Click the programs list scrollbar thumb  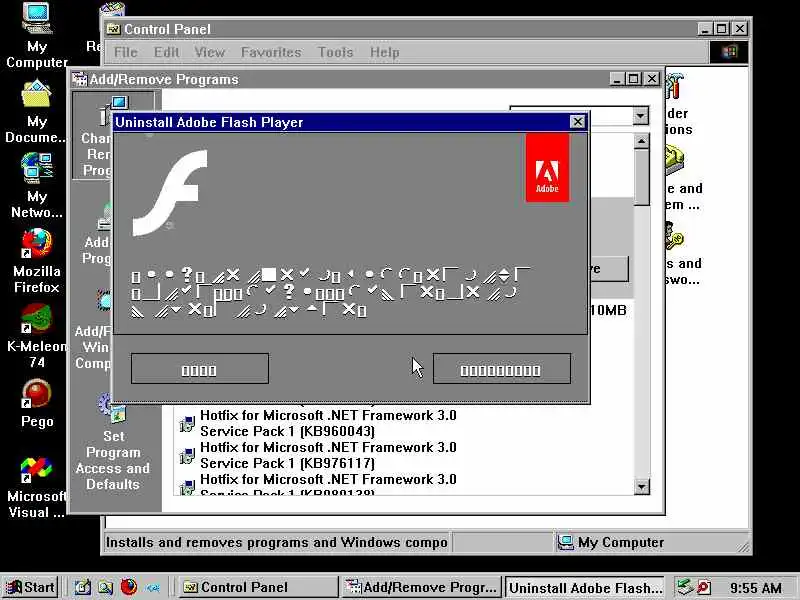click(x=641, y=178)
